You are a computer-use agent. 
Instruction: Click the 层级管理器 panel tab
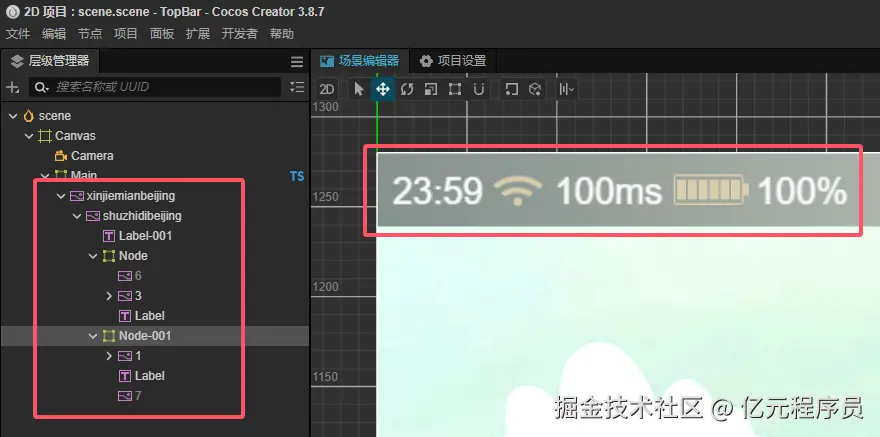(49, 61)
